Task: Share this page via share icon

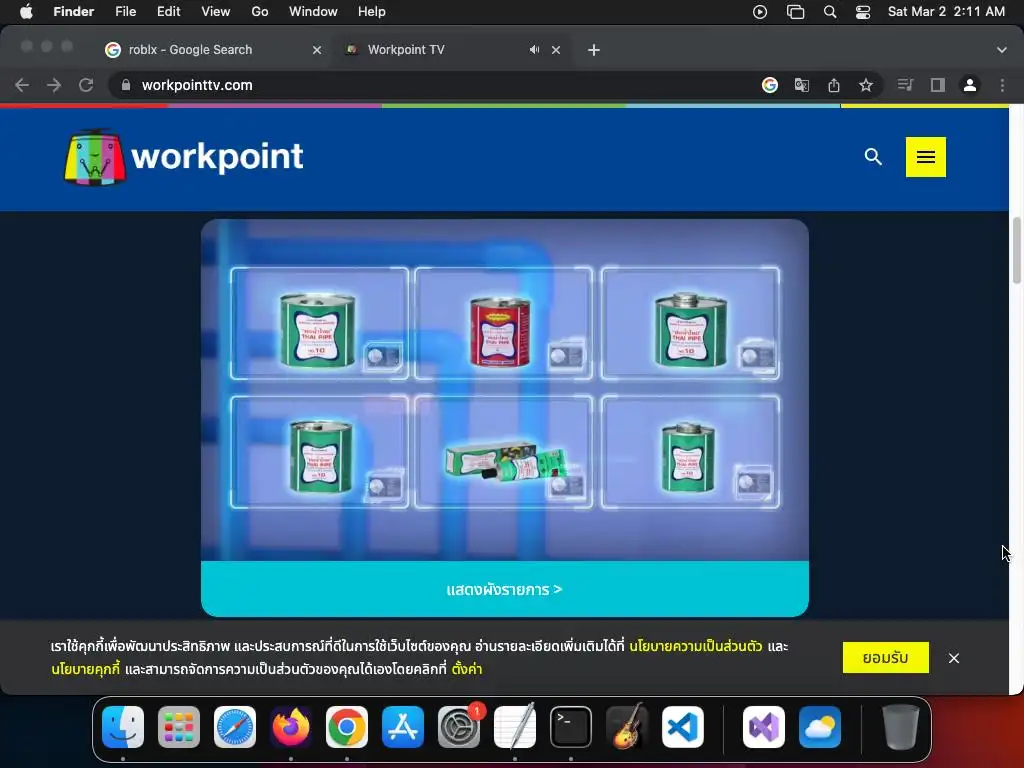Action: (x=834, y=85)
